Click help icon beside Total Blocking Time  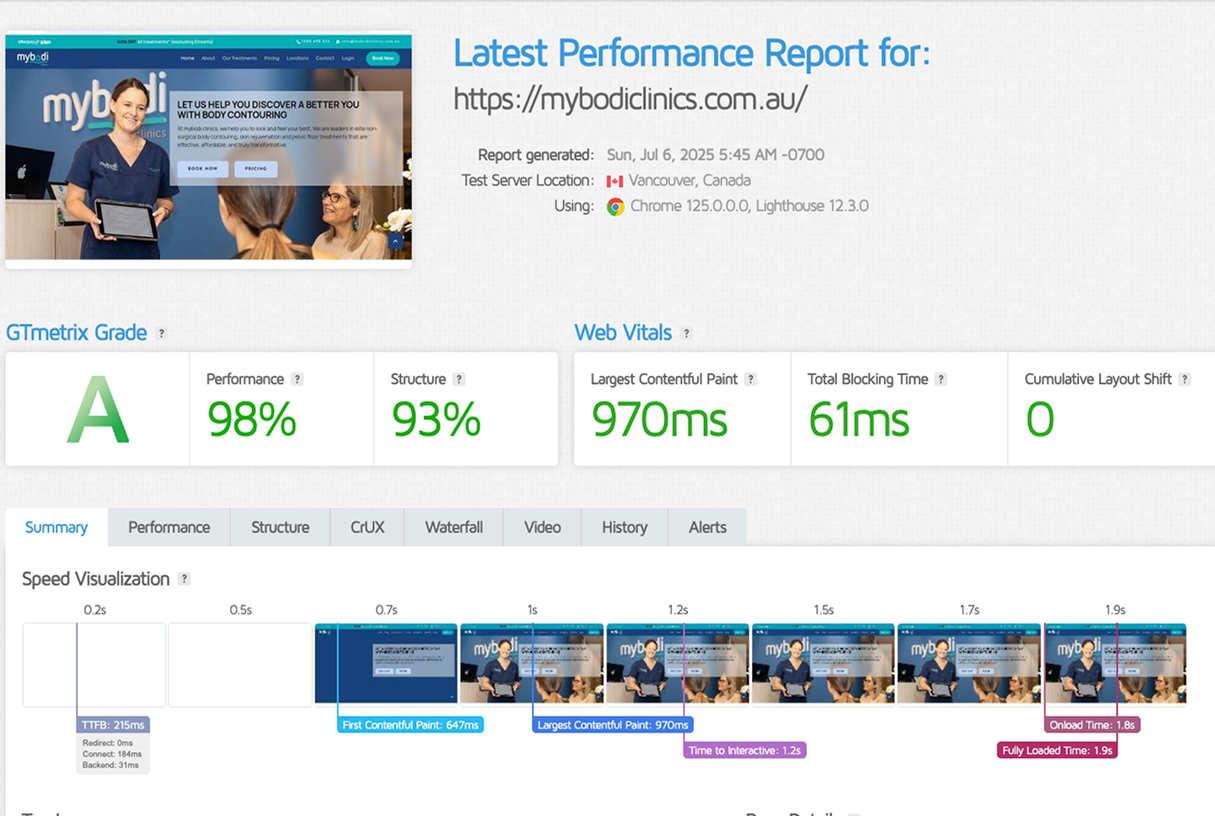(x=941, y=380)
